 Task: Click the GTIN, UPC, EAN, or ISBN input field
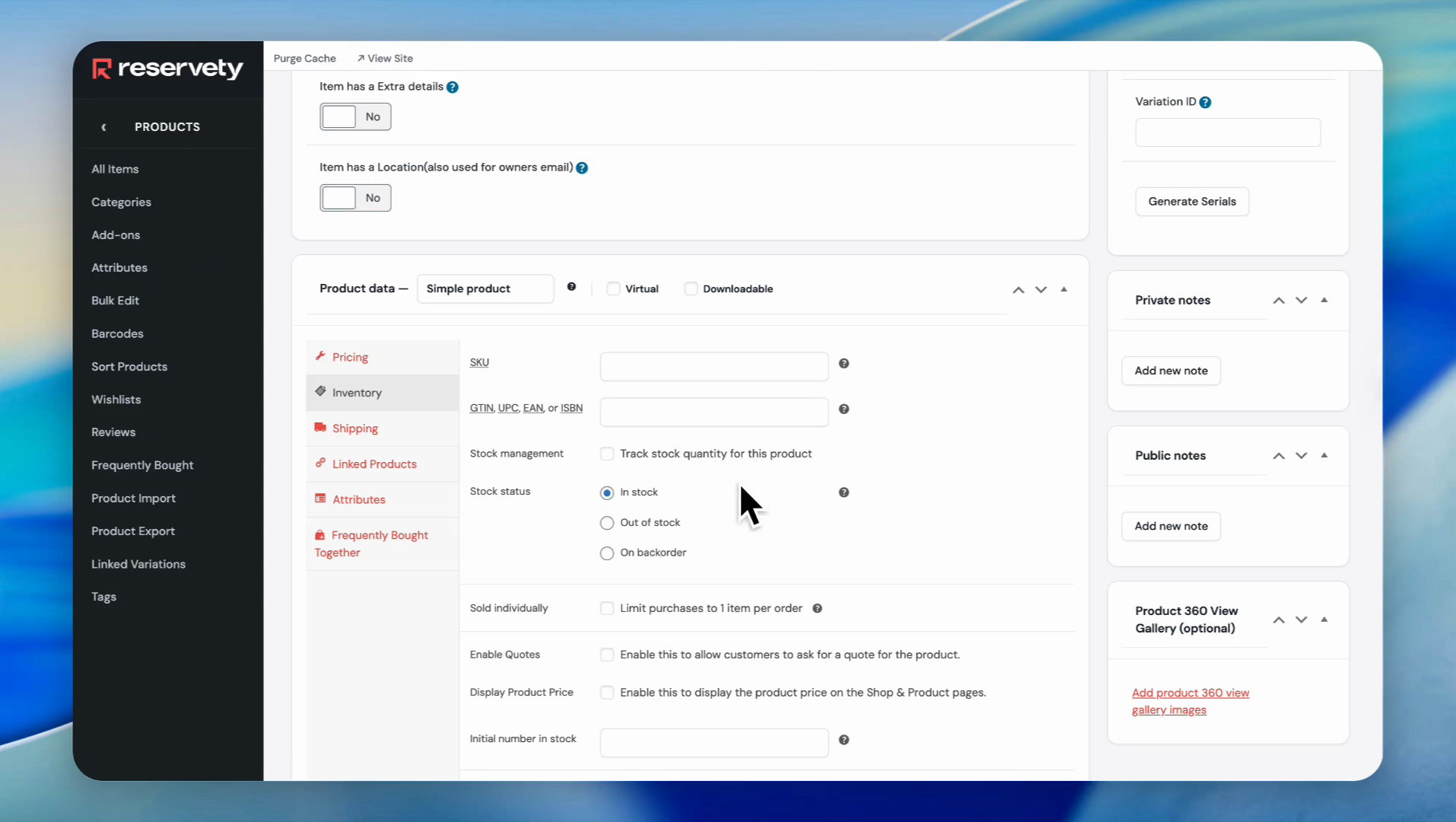[714, 413]
